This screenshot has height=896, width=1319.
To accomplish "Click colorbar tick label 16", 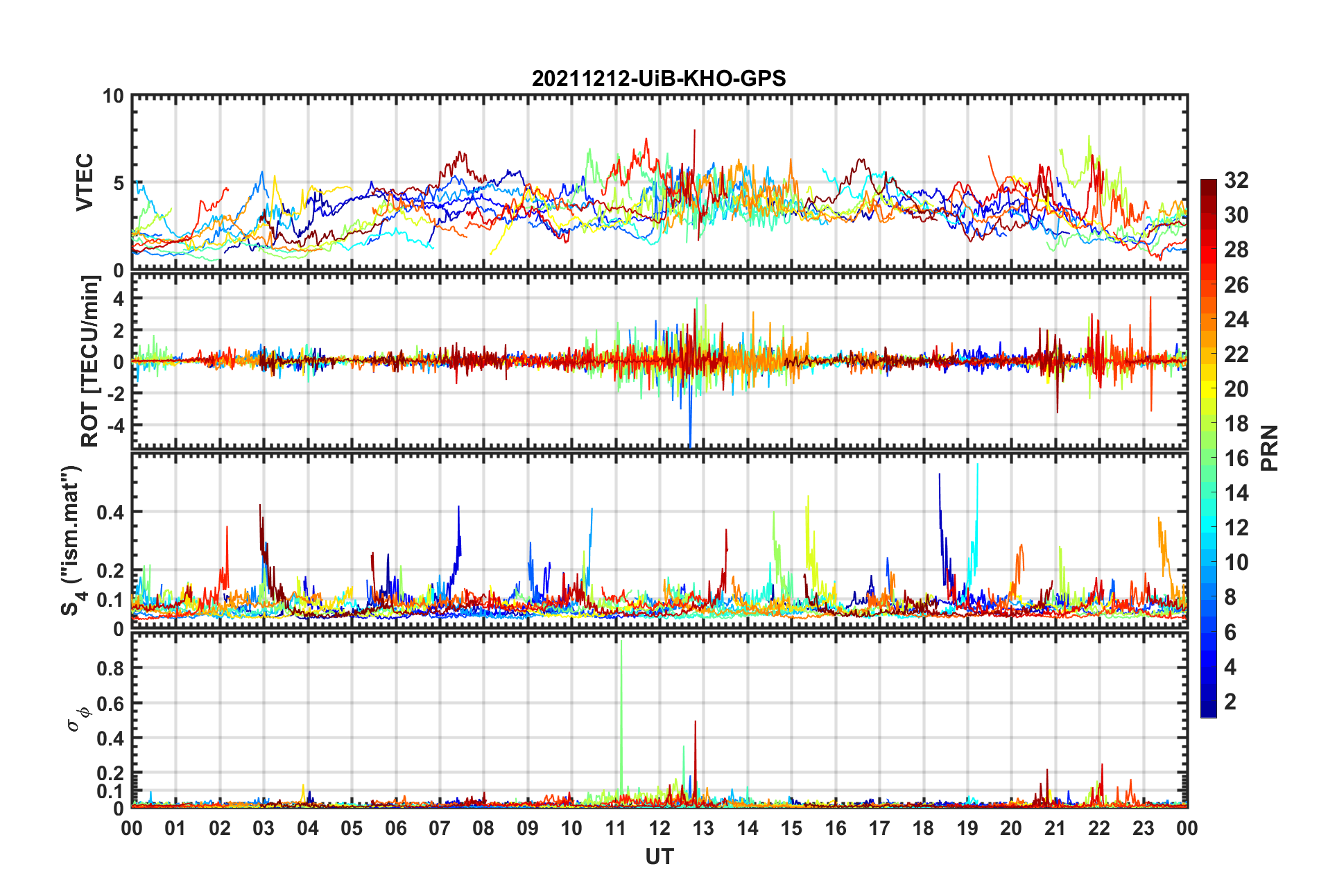I will (x=1236, y=458).
